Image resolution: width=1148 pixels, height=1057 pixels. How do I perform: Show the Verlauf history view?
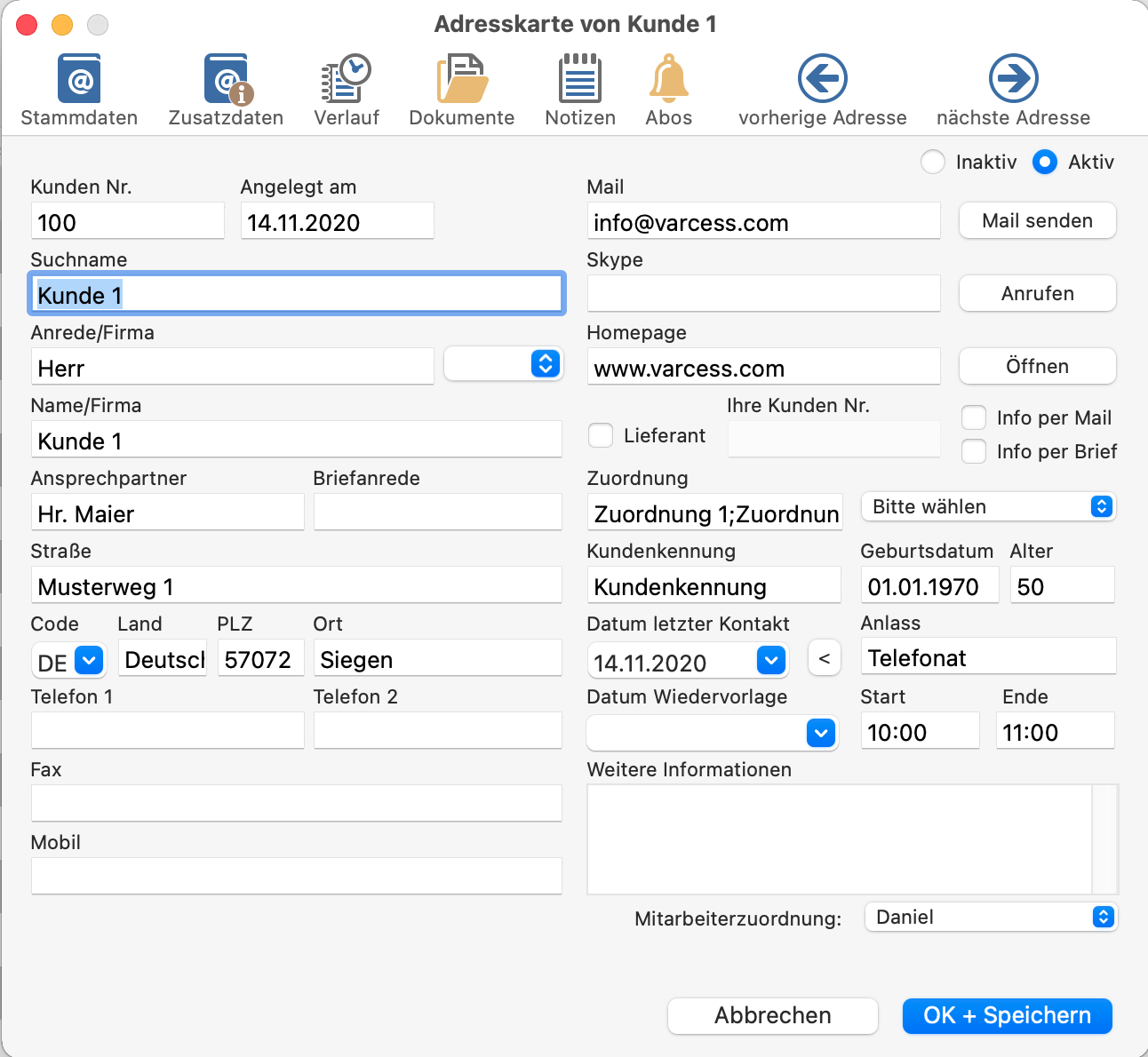pyautogui.click(x=347, y=91)
